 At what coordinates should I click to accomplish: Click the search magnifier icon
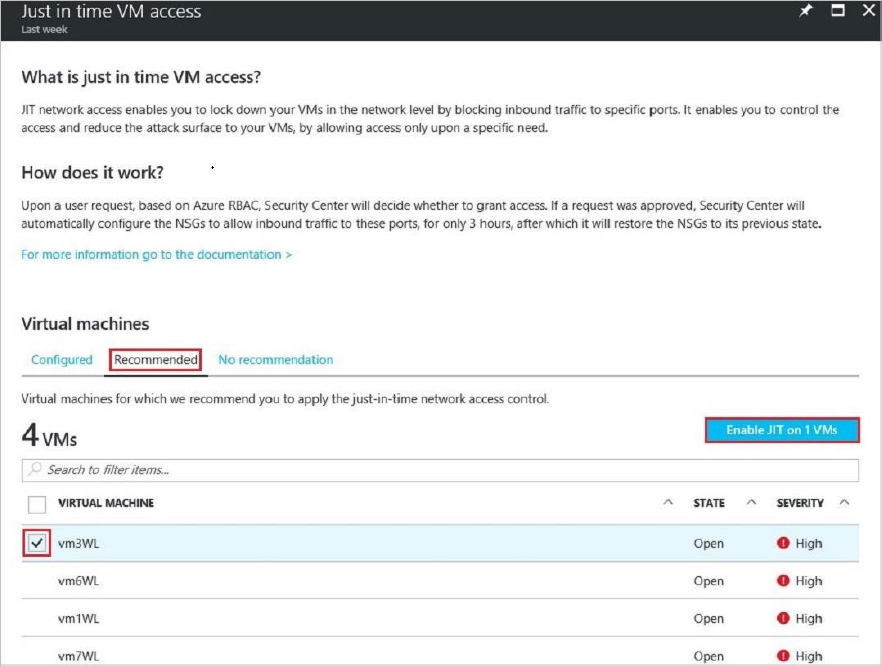(x=35, y=469)
